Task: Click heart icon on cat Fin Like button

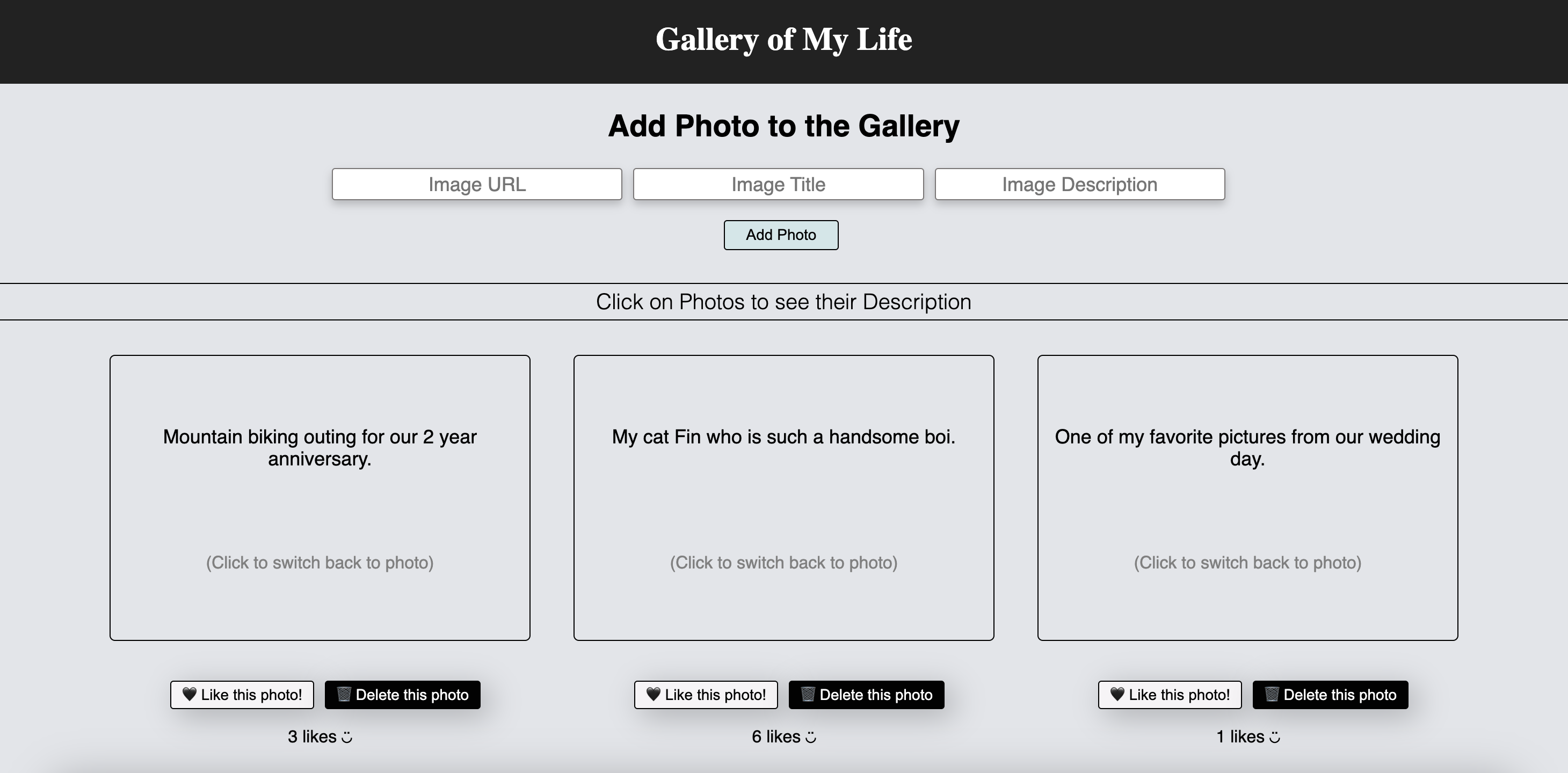Action: 653,694
